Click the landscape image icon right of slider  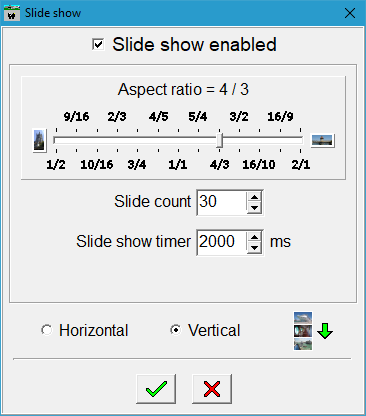point(322,141)
